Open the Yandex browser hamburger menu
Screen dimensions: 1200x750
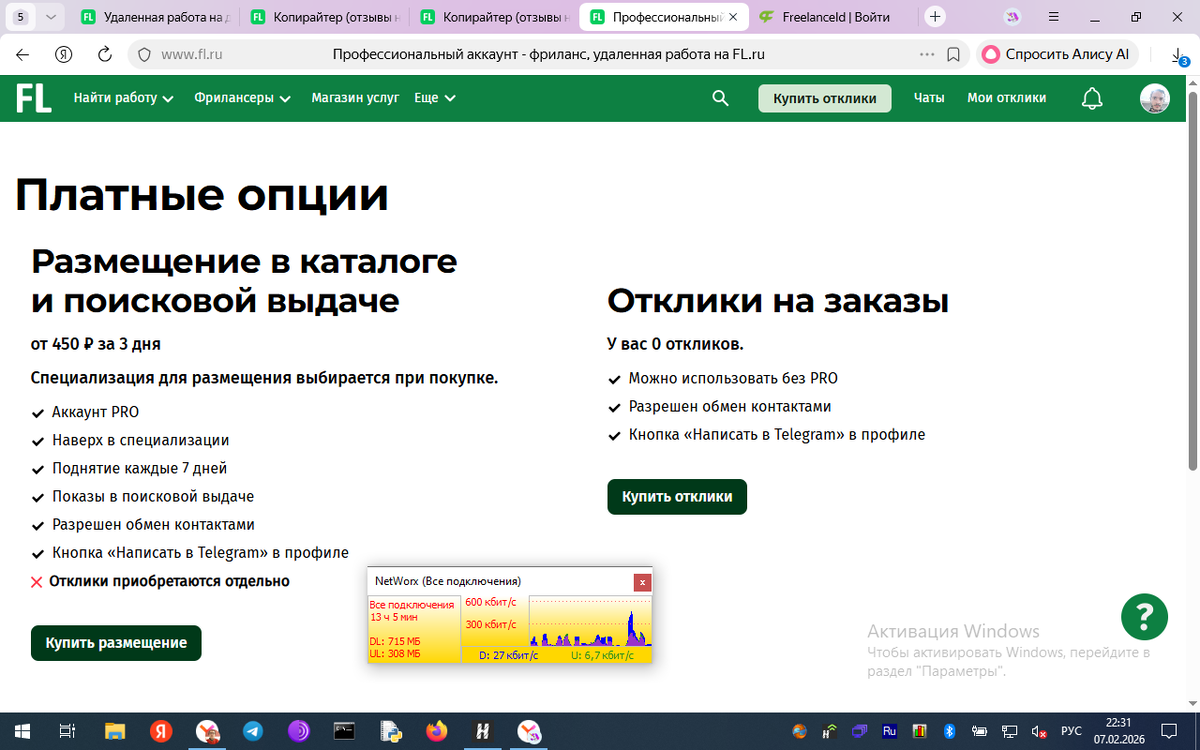coord(1054,16)
